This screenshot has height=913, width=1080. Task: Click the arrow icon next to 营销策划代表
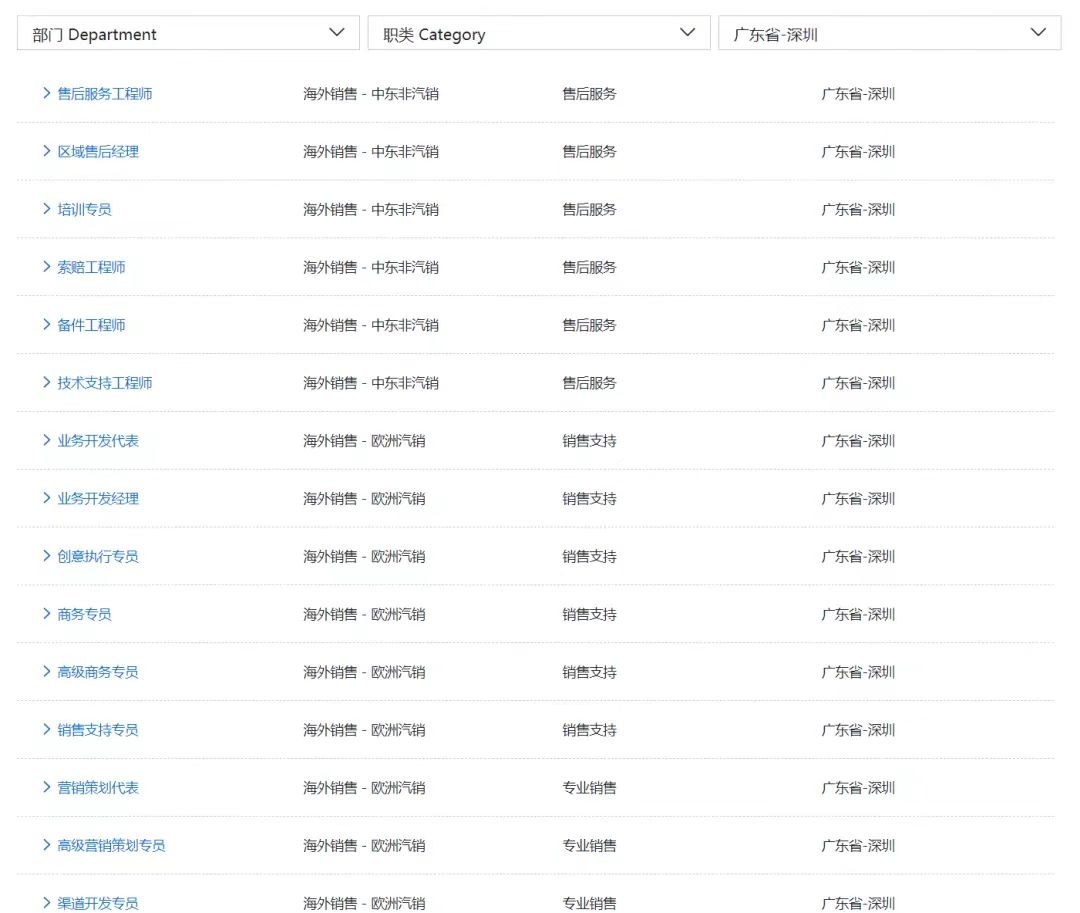46,788
